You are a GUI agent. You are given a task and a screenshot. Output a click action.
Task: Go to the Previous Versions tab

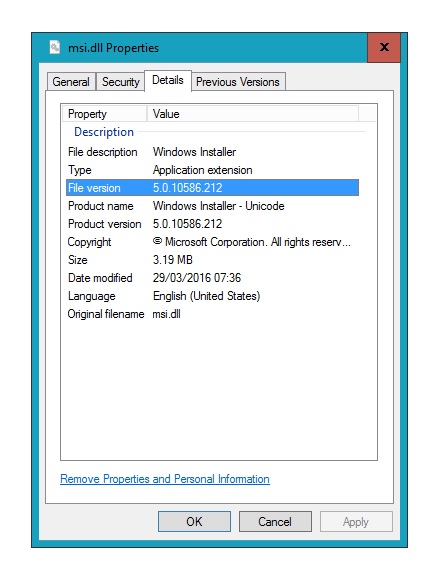[238, 82]
